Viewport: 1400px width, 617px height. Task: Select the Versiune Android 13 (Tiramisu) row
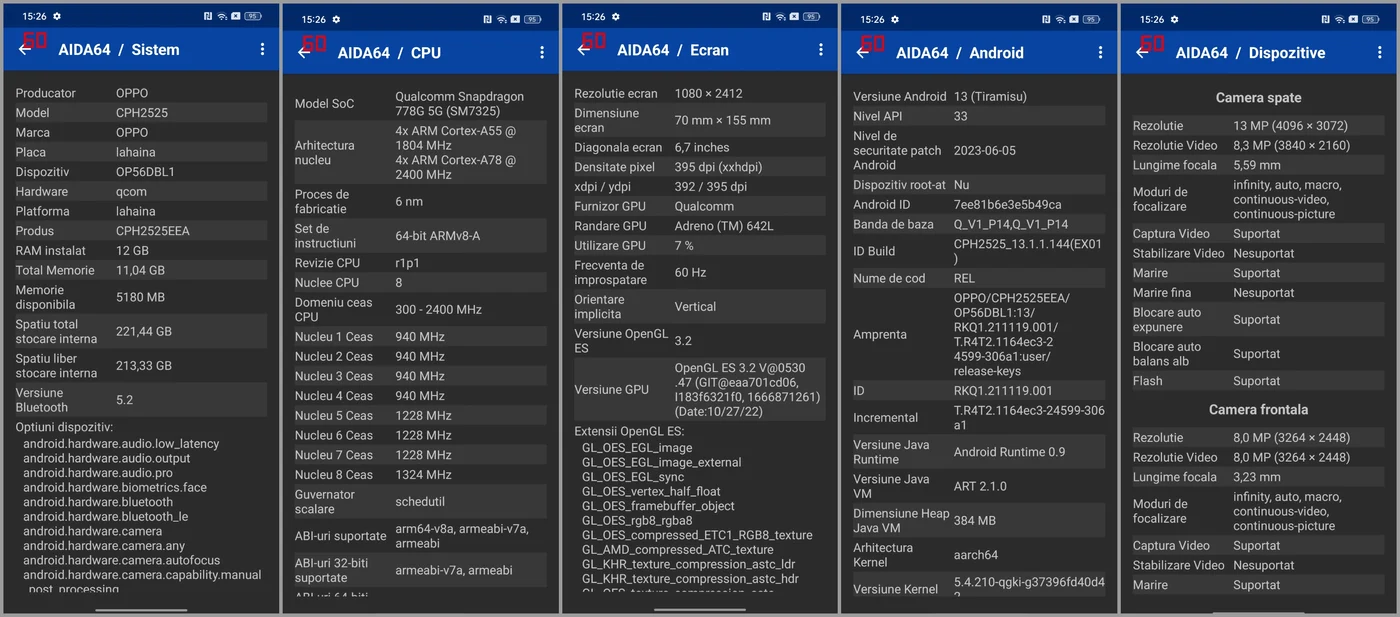click(x=978, y=96)
